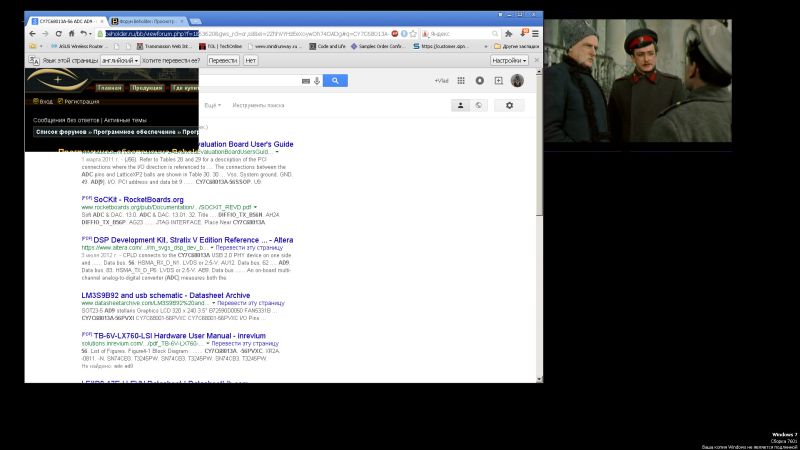Open the on-screen keyboard icon in search box
This screenshot has width=800, height=450.
pos(305,80)
